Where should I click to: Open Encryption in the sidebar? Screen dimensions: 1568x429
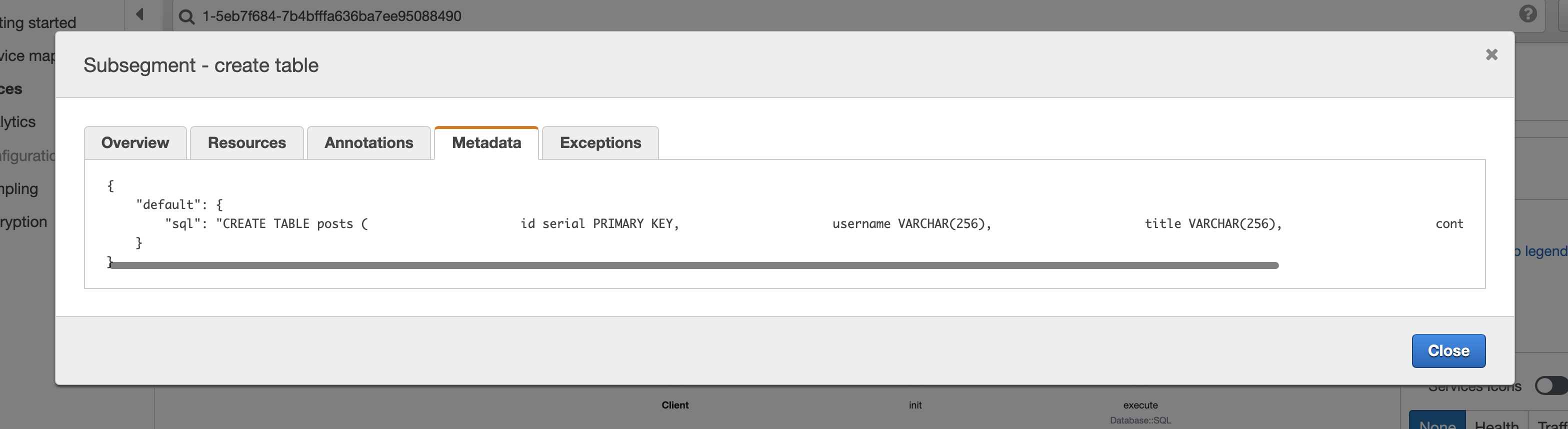coord(23,221)
